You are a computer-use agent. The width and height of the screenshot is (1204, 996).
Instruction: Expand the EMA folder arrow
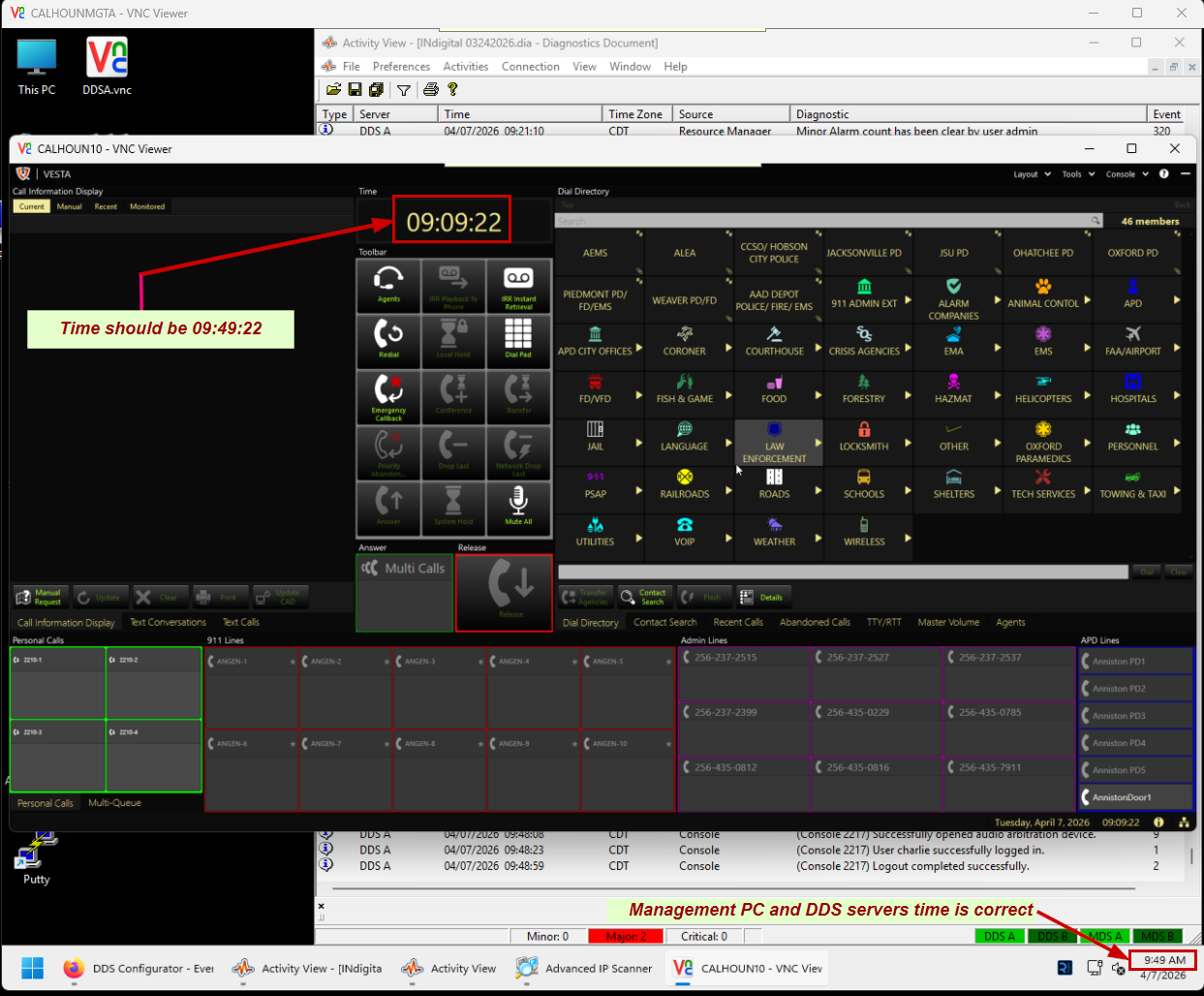998,348
